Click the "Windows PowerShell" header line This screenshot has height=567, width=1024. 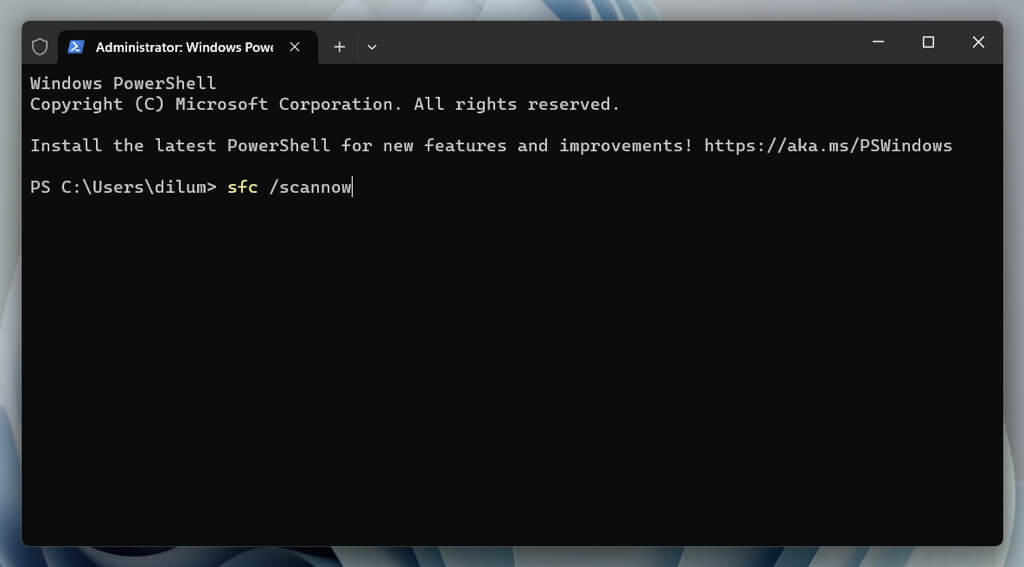pyautogui.click(x=123, y=83)
